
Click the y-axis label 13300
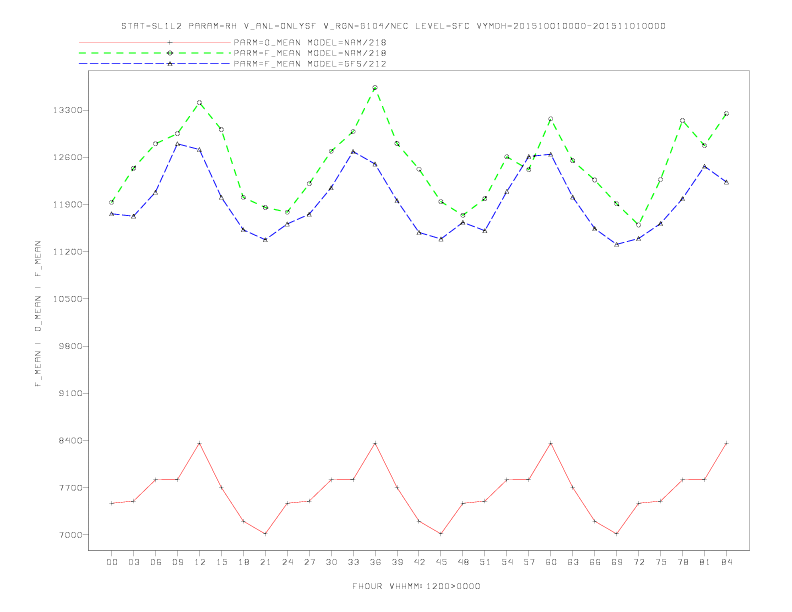tap(68, 110)
